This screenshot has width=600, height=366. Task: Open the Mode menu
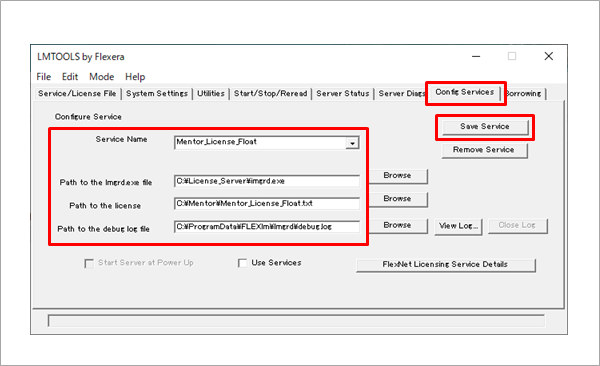(x=101, y=77)
